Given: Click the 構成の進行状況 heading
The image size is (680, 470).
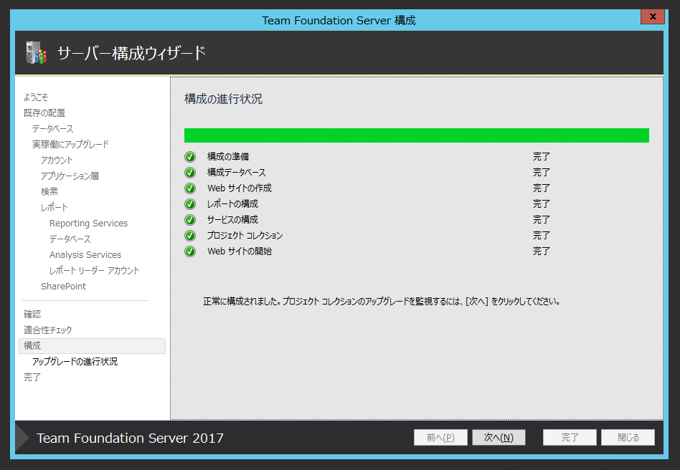Looking at the screenshot, I should [223, 99].
